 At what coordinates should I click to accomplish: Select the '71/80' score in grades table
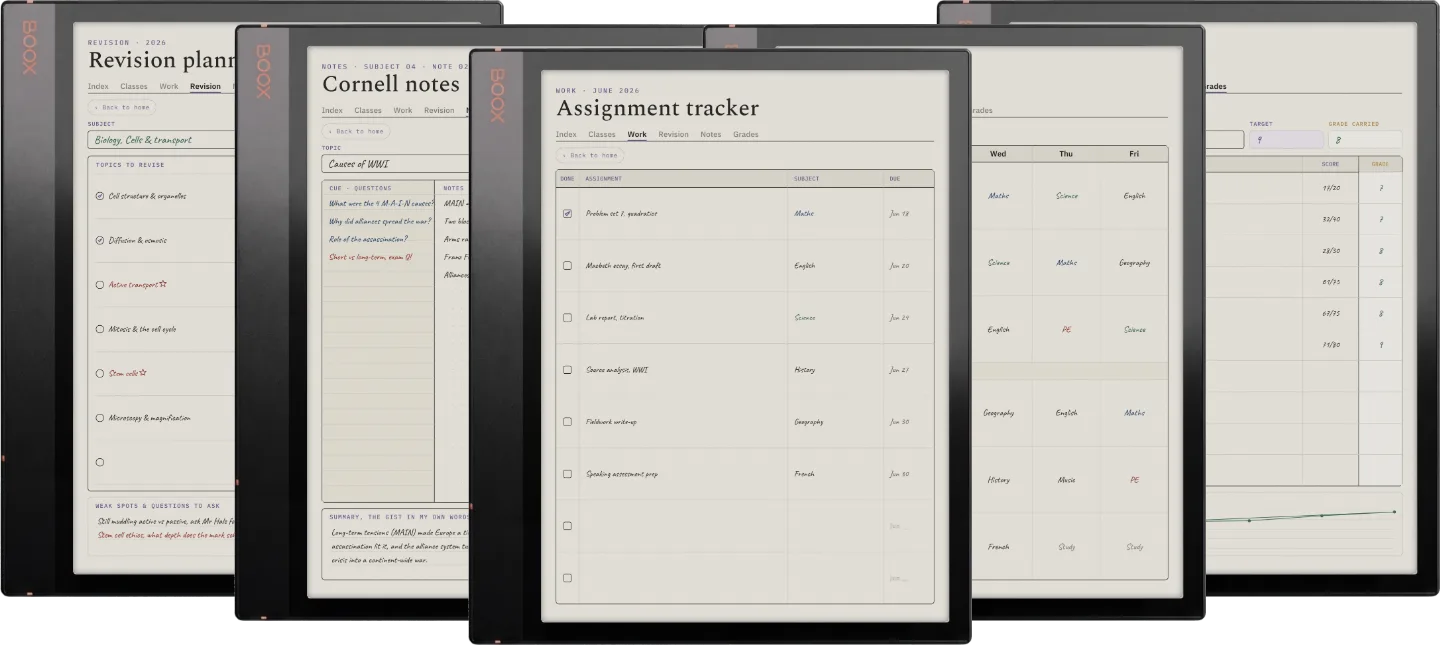(x=1331, y=345)
